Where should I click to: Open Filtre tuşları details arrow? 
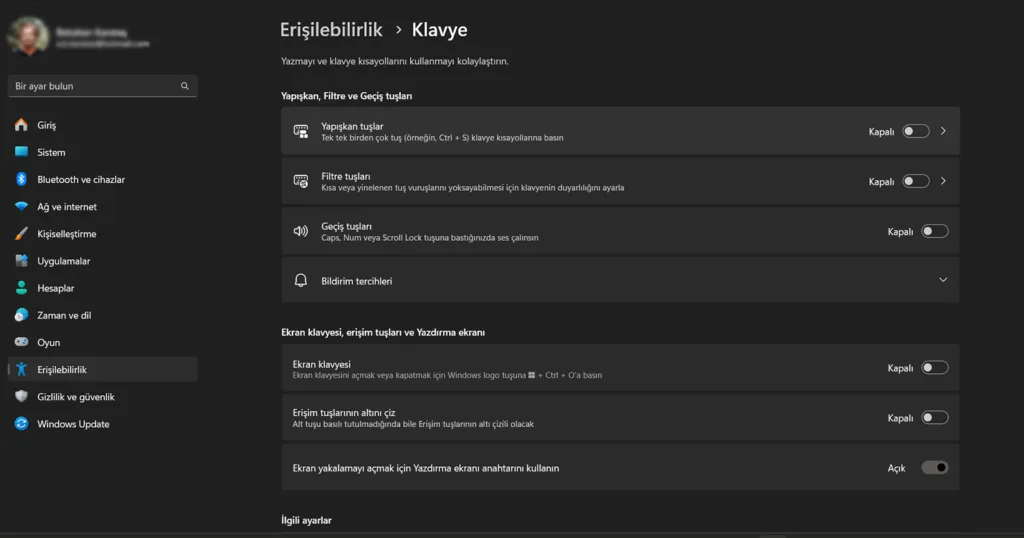[x=943, y=181]
